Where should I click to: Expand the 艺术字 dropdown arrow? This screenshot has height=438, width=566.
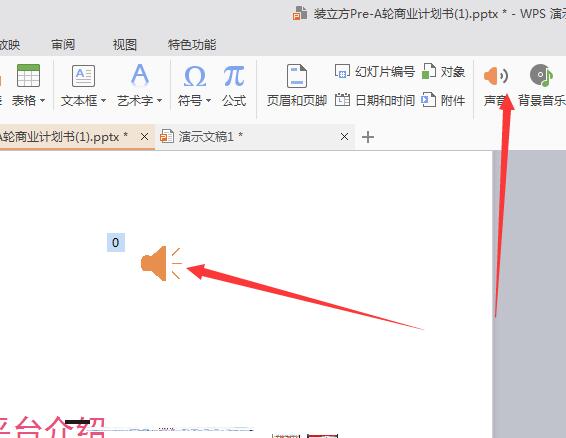(x=160, y=101)
